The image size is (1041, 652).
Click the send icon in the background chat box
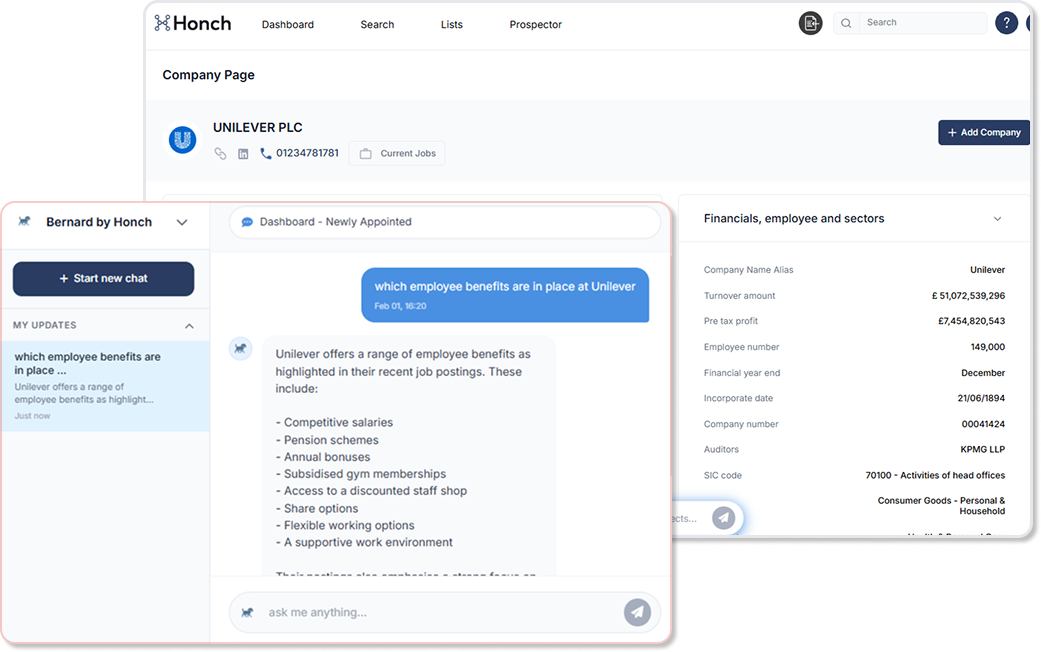point(723,517)
